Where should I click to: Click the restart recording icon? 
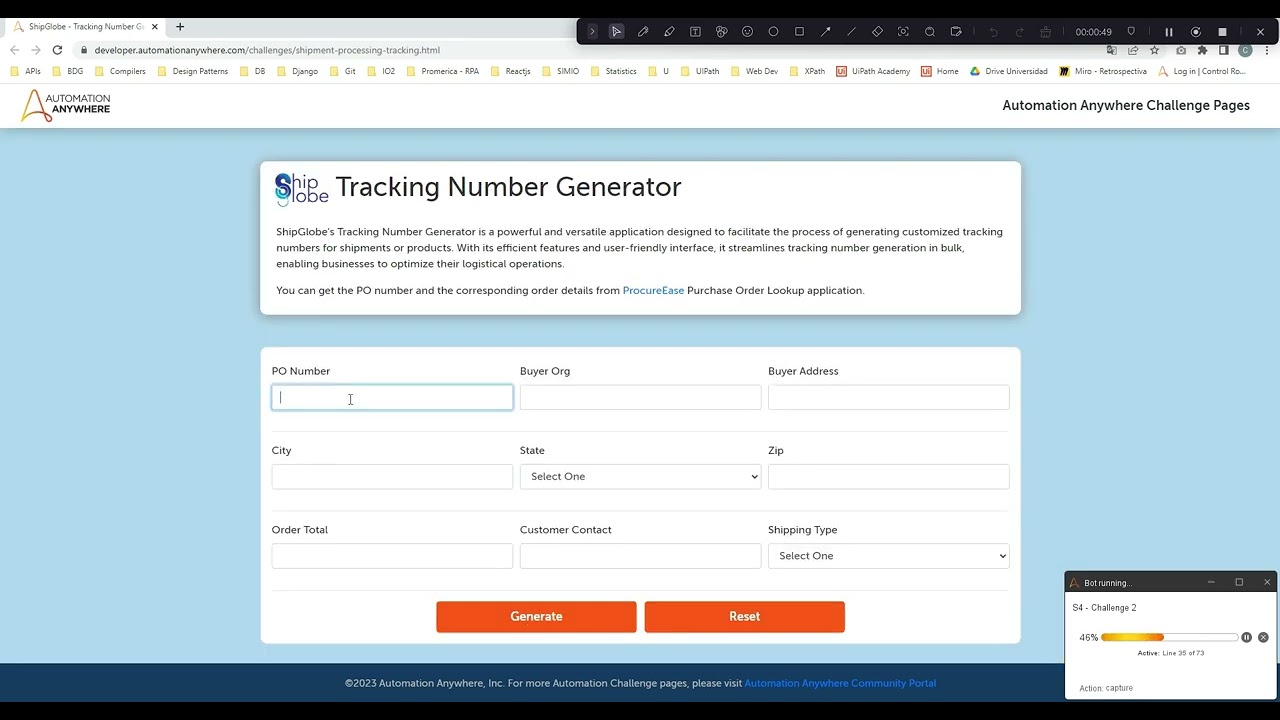1195,32
